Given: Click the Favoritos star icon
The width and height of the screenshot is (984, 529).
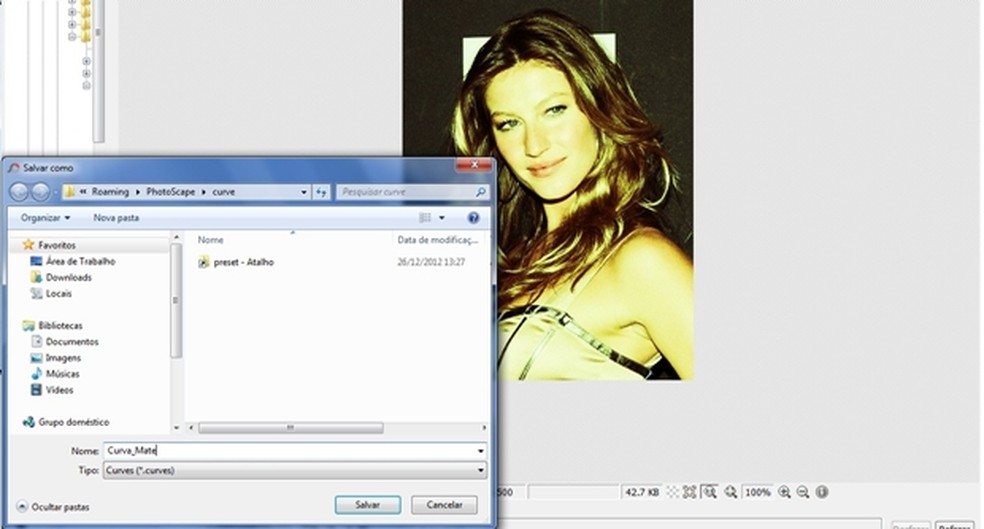Looking at the screenshot, I should [x=28, y=245].
